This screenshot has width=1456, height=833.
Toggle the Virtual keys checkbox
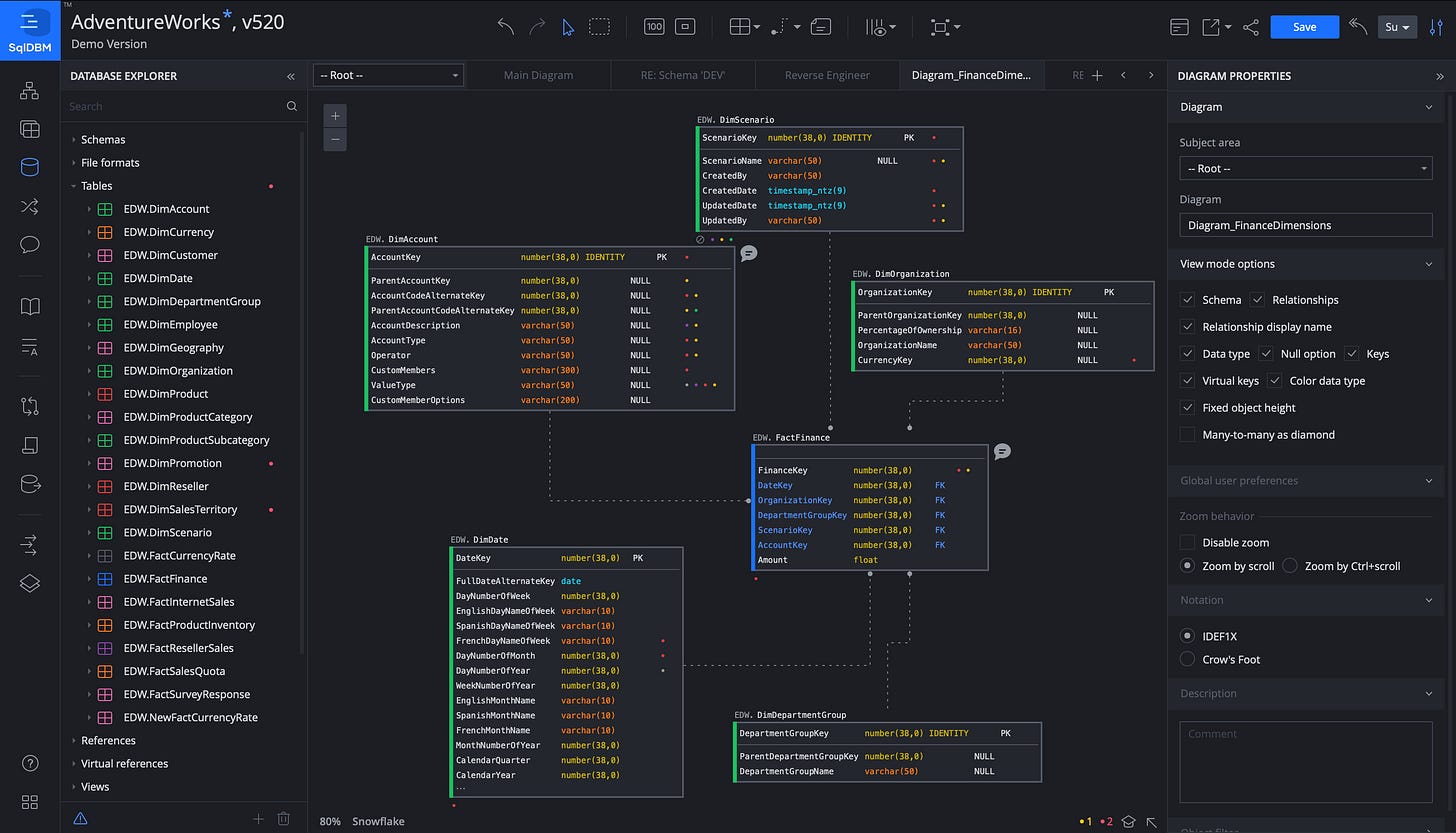coord(1187,381)
